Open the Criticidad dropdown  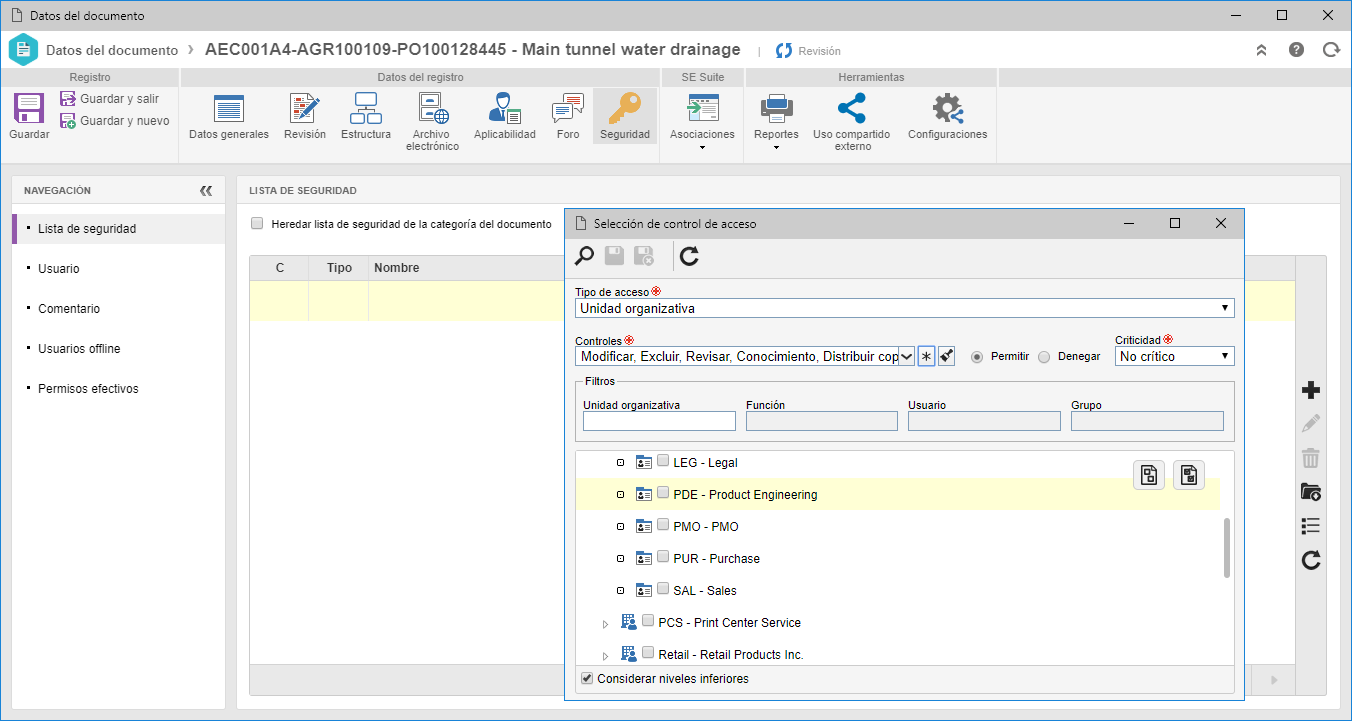1175,356
